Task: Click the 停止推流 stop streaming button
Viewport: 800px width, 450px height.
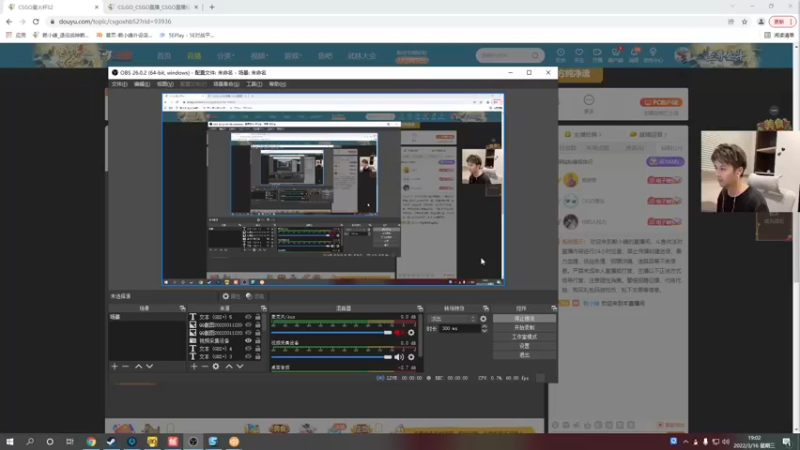Action: (524, 318)
